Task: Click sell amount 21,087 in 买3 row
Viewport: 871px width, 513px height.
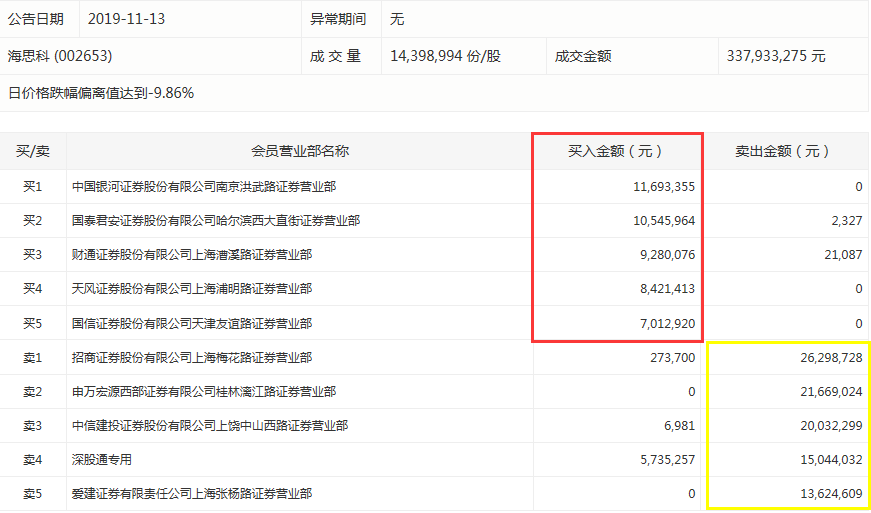Action: [x=845, y=255]
